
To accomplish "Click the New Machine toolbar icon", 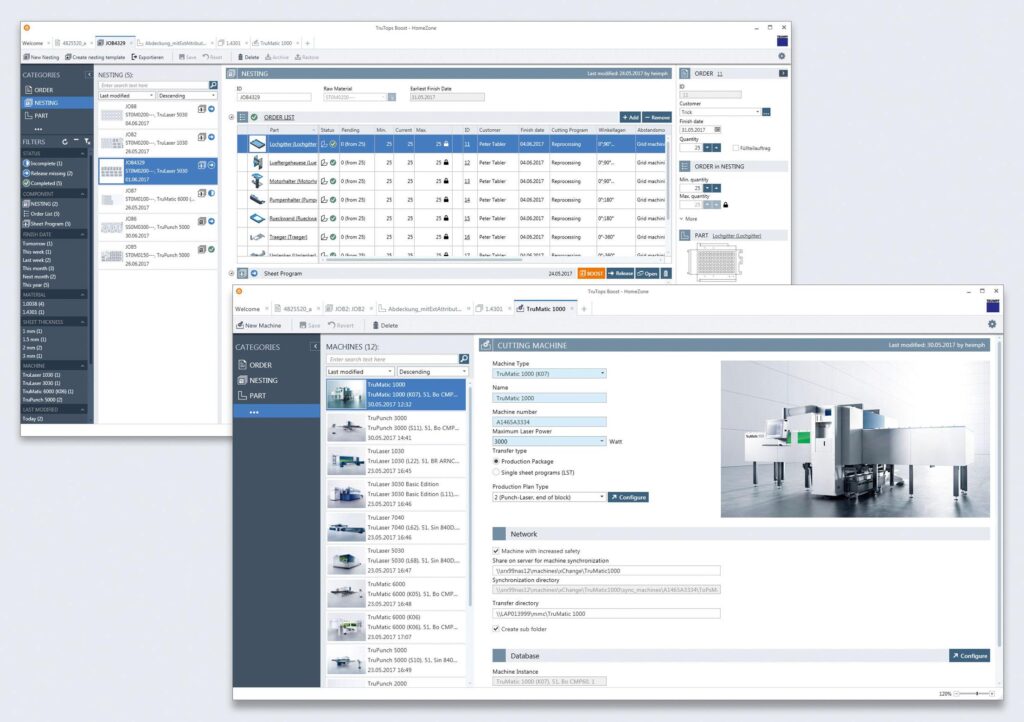I will (x=240, y=325).
